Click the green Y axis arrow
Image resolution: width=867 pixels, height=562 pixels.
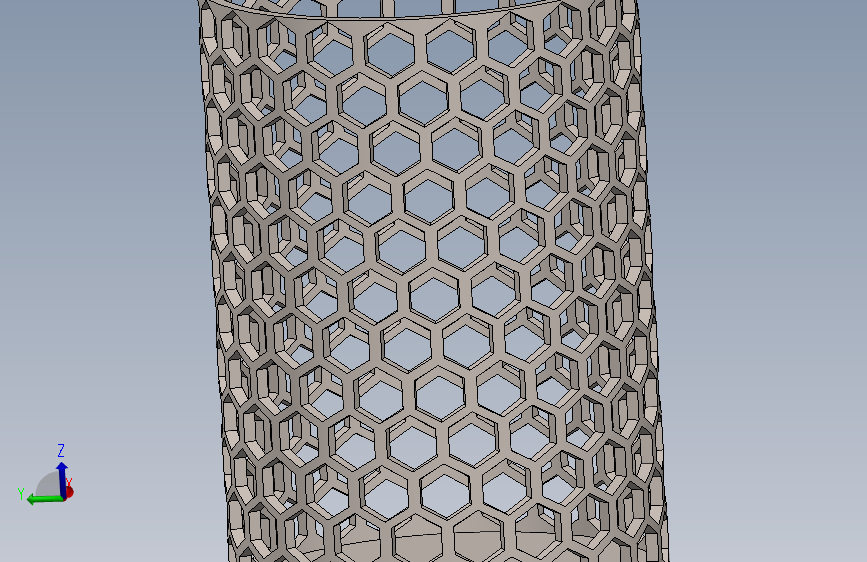tap(46, 499)
